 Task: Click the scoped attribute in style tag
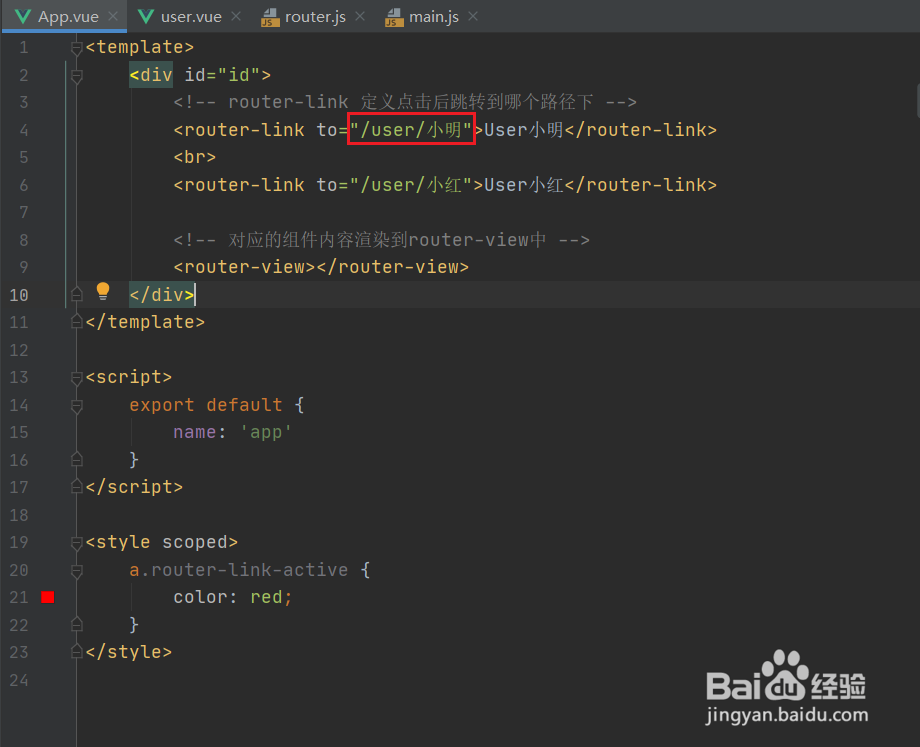(195, 542)
